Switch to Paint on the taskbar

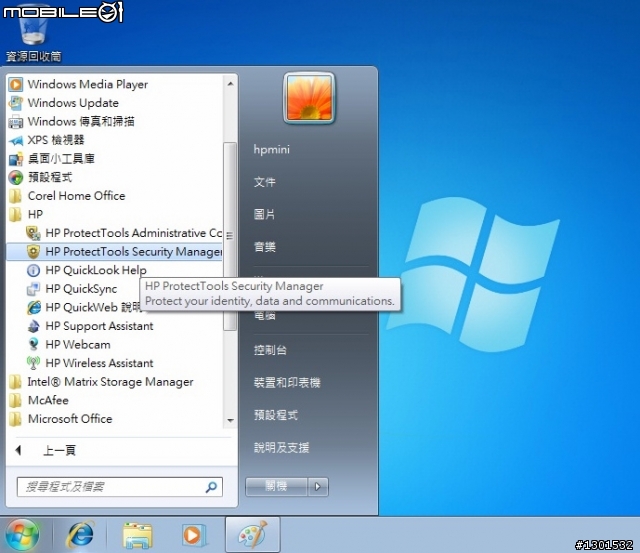(x=253, y=535)
